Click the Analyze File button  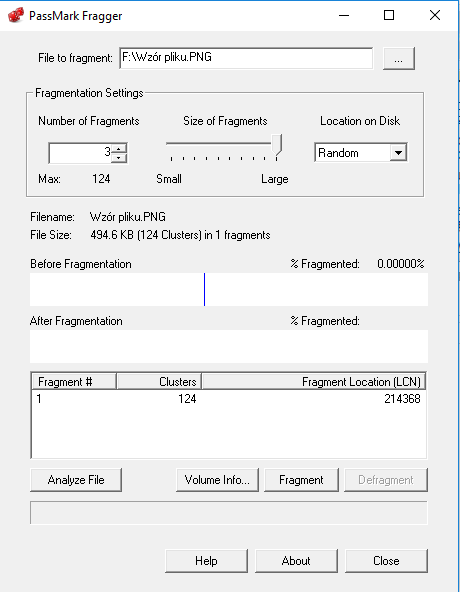pyautogui.click(x=76, y=480)
